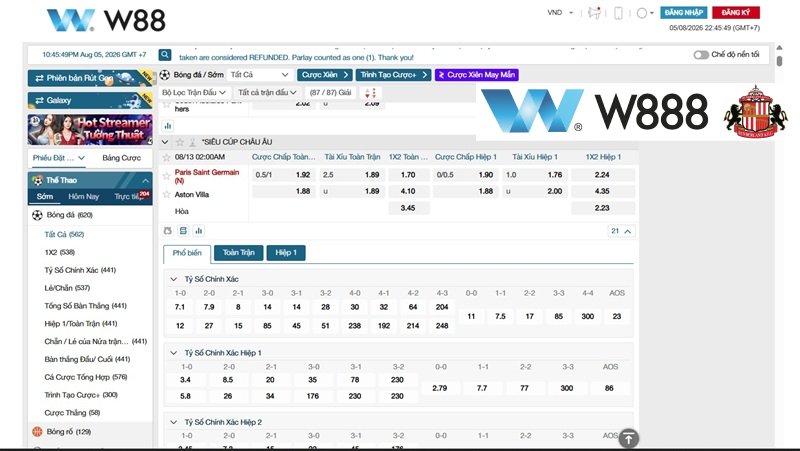Screen dimensions: 800x451
Task: Click ĐĂNG KÝ register button
Action: point(736,12)
